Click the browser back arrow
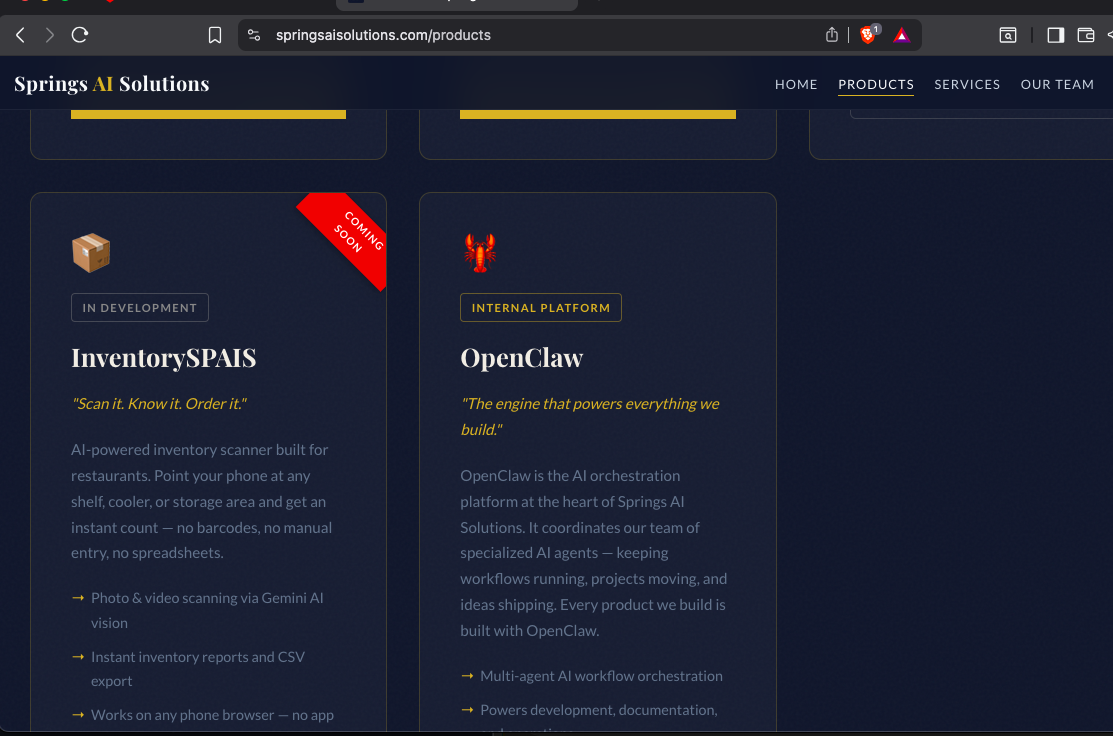The height and width of the screenshot is (736, 1113). tap(20, 35)
